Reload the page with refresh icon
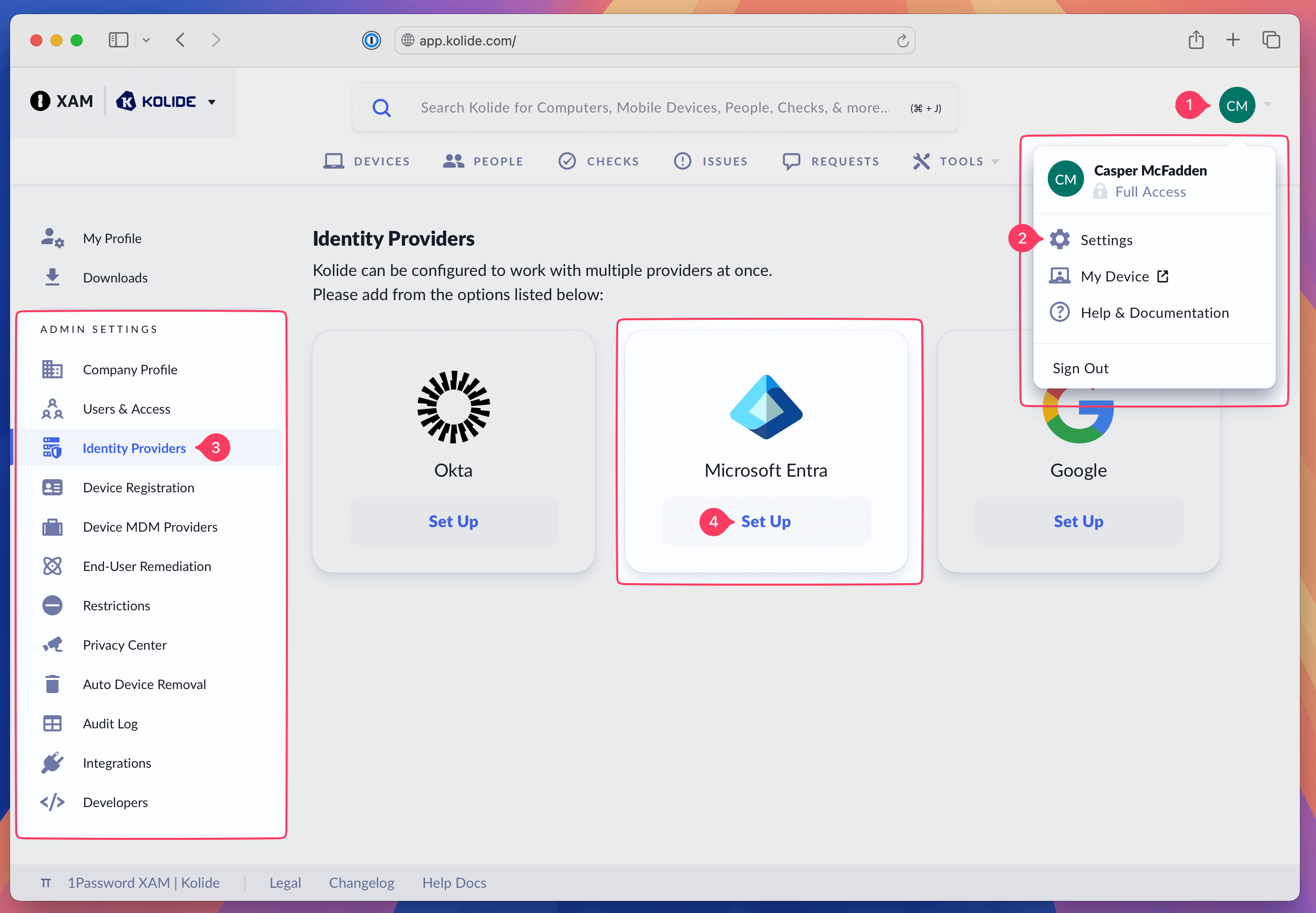This screenshot has height=913, width=1316. (x=902, y=41)
